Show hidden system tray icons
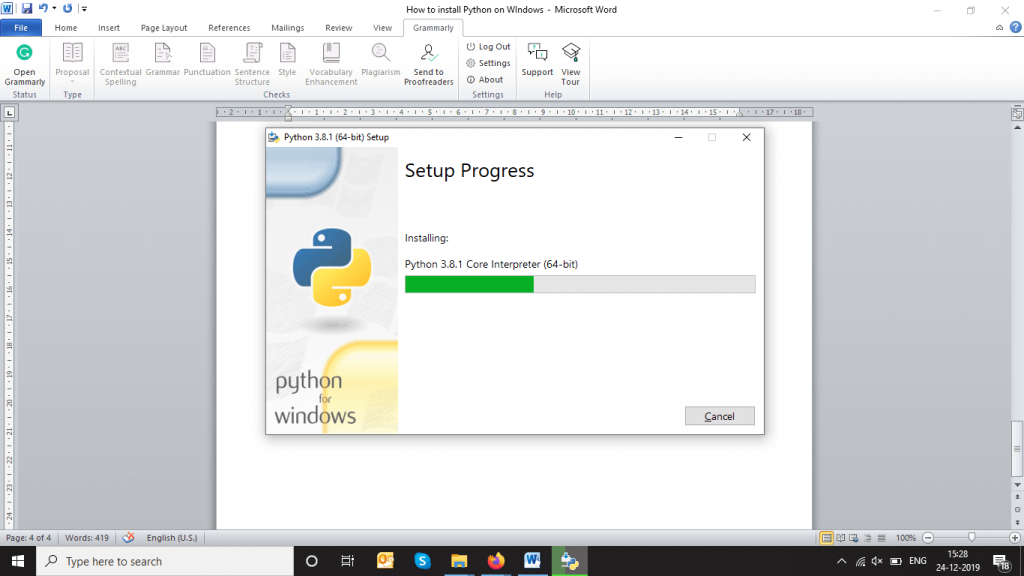The width and height of the screenshot is (1024, 576). point(842,561)
